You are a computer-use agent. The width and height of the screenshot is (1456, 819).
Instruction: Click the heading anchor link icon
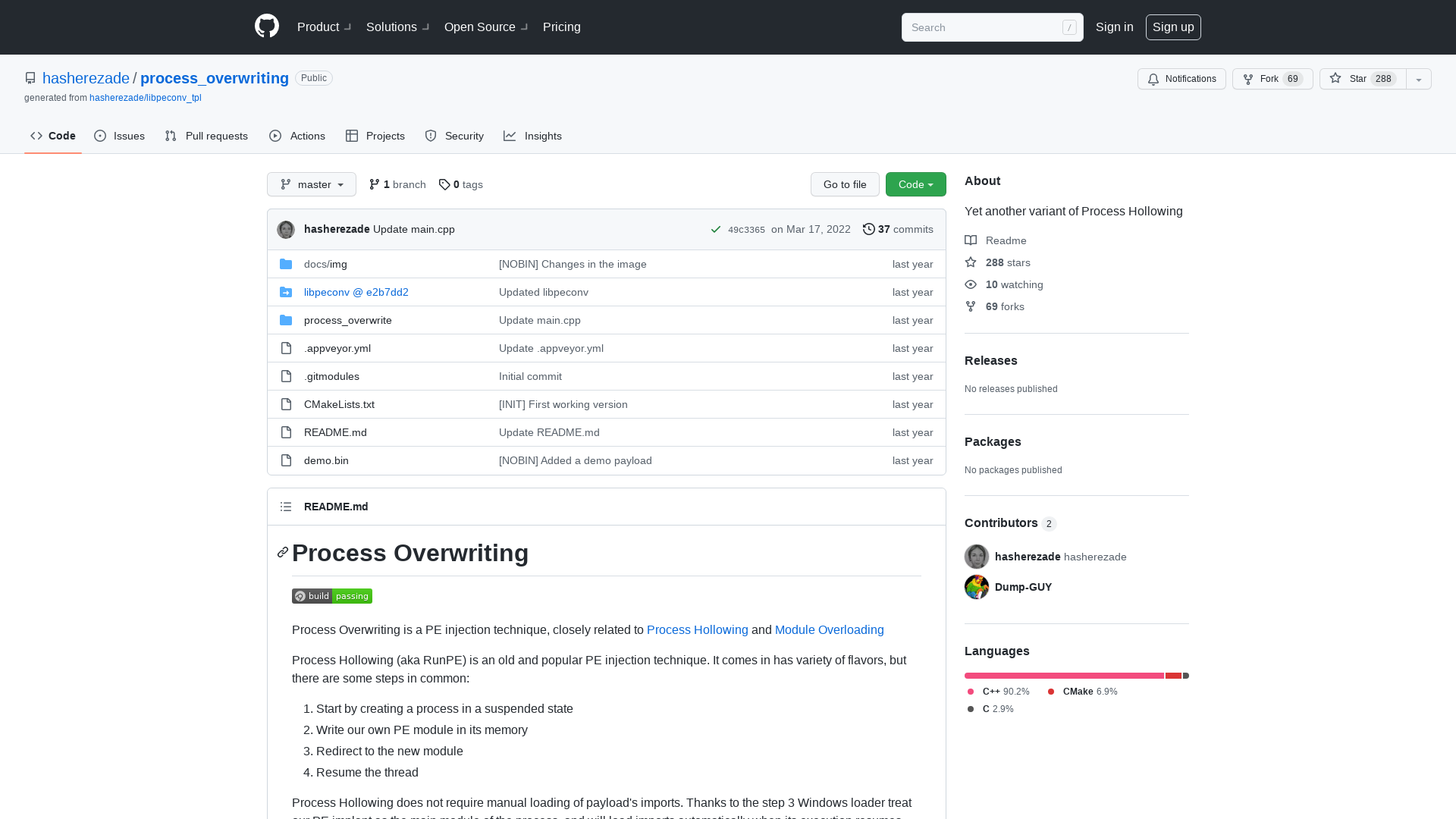point(283,552)
